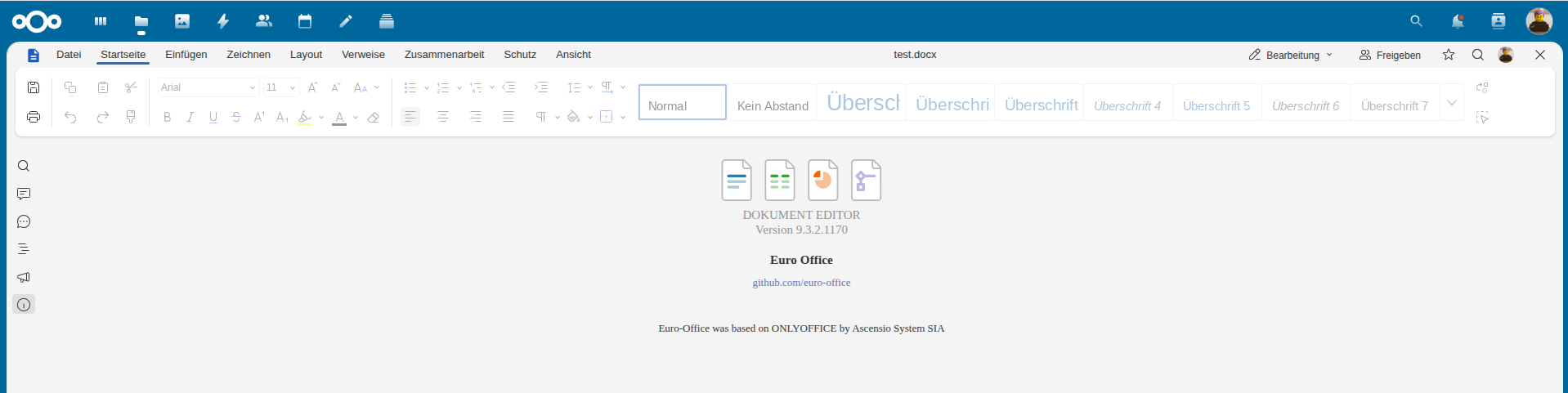Screen dimensions: 1568x393
Task: Open the Comments panel in left sidebar
Action: (x=24, y=194)
